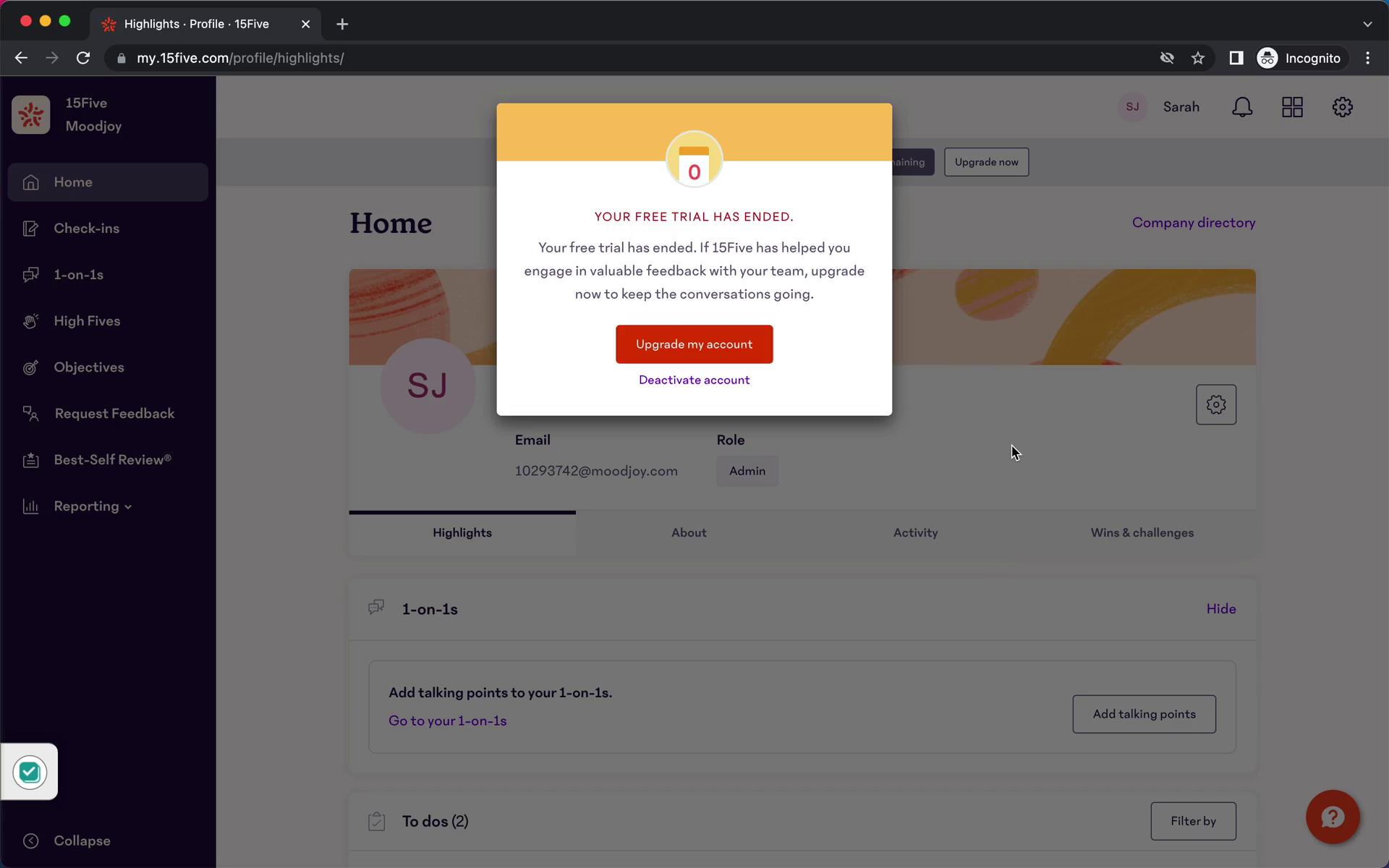
Task: Open the 1-on-1s sidebar section
Action: point(79,274)
